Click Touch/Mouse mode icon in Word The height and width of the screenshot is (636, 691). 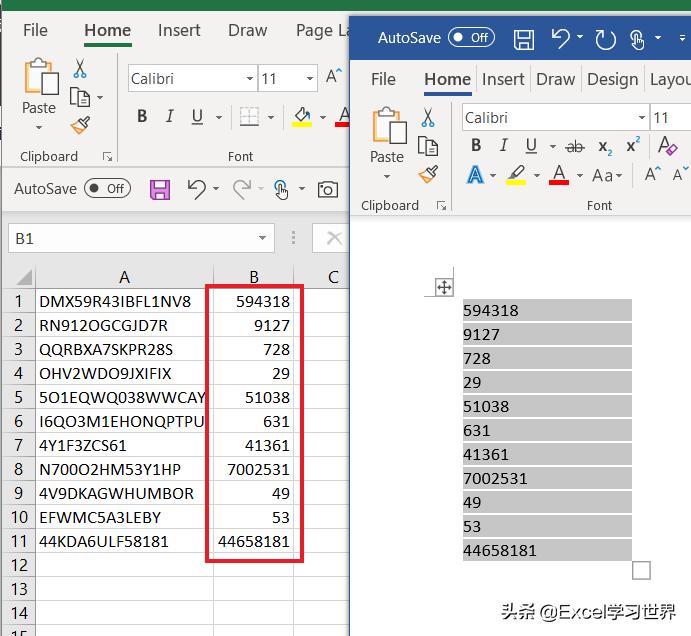(x=637, y=40)
